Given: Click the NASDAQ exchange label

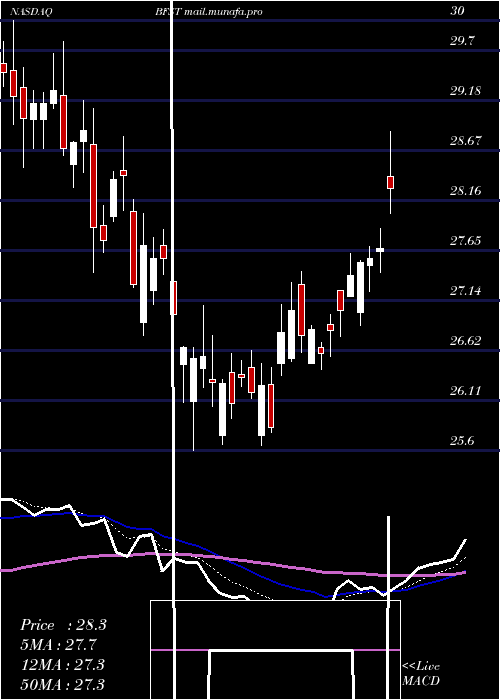Looking at the screenshot, I should 32,12.
